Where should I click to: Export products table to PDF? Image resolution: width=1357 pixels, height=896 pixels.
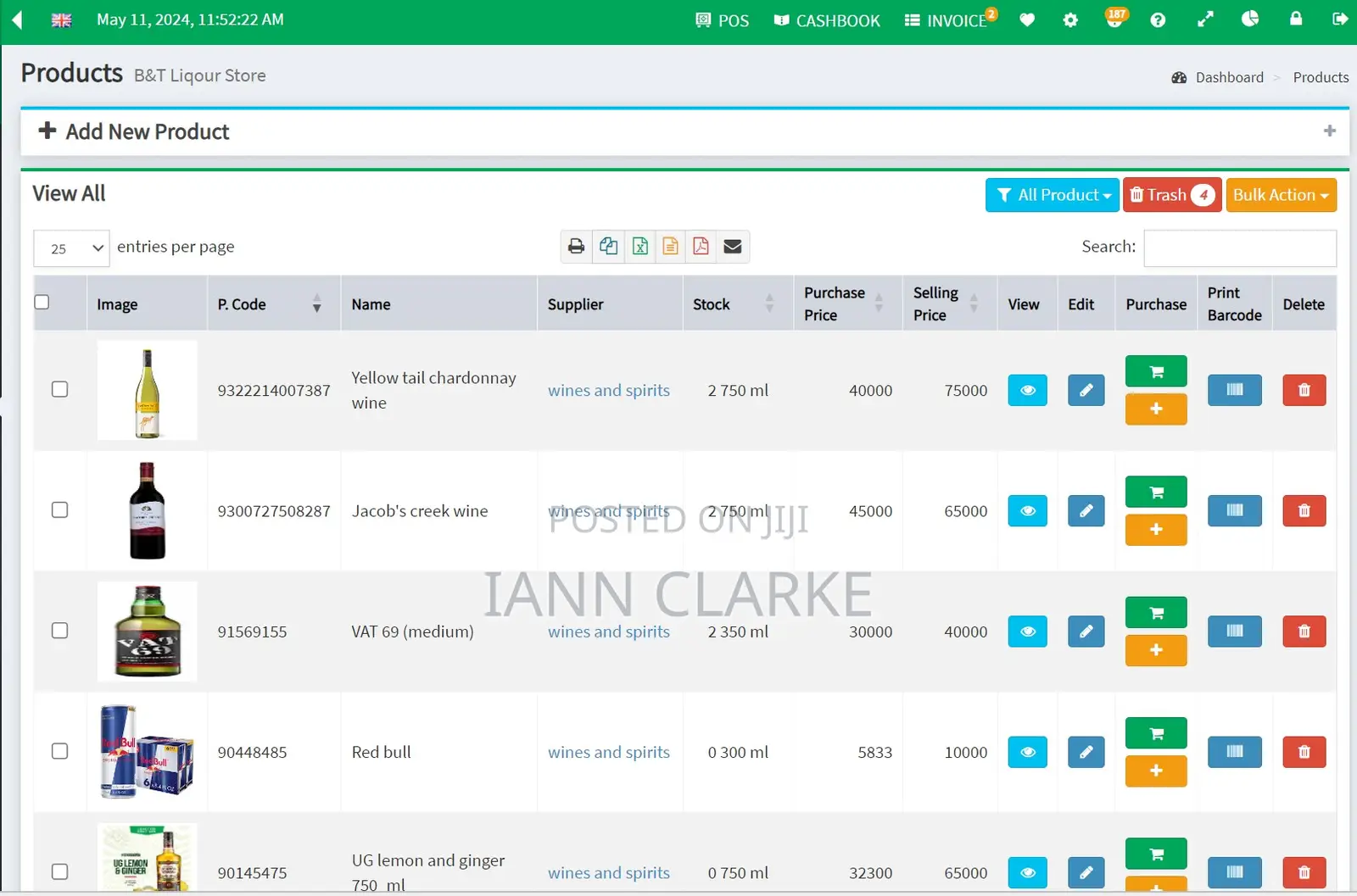[701, 247]
